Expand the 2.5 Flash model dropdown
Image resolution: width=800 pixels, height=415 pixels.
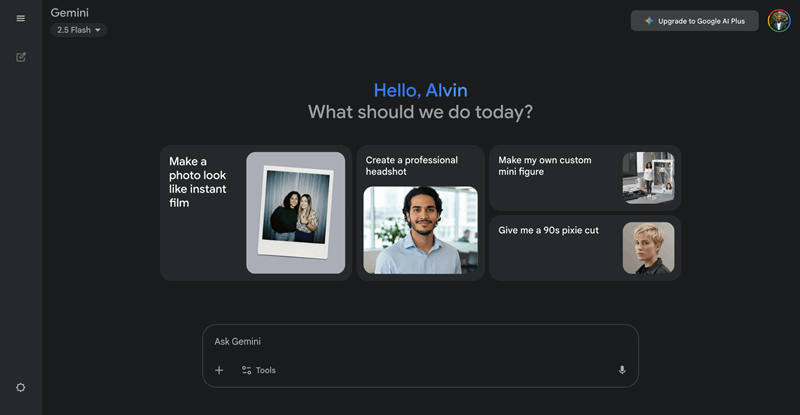point(79,30)
